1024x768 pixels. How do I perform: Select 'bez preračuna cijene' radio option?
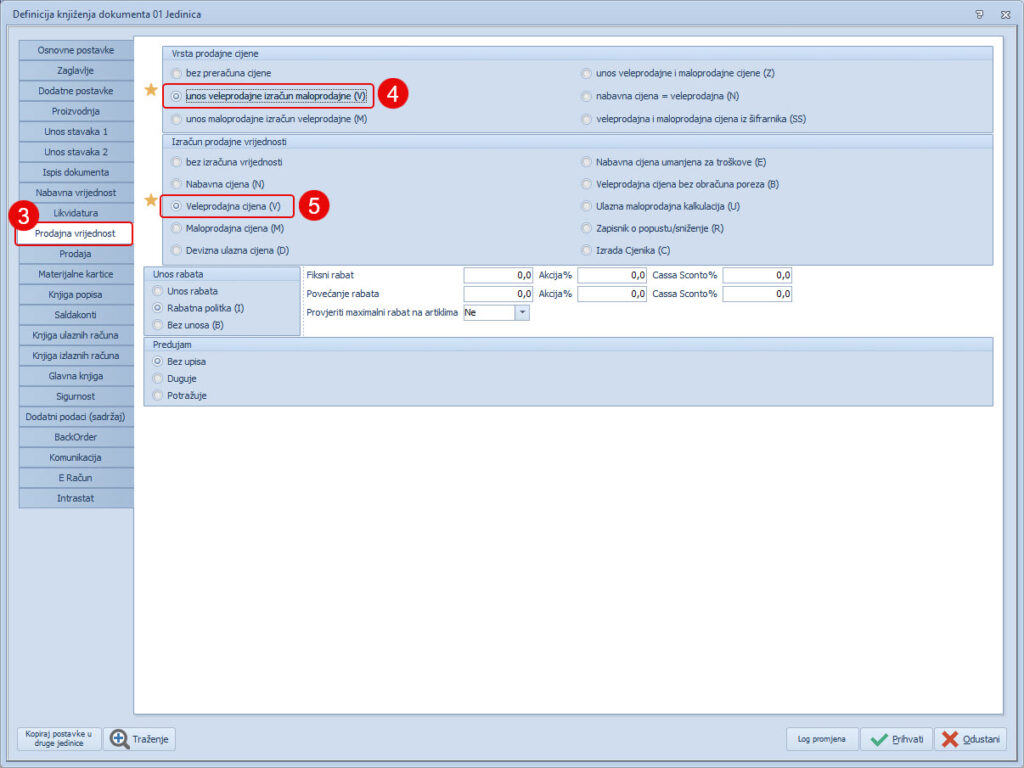pos(177,73)
